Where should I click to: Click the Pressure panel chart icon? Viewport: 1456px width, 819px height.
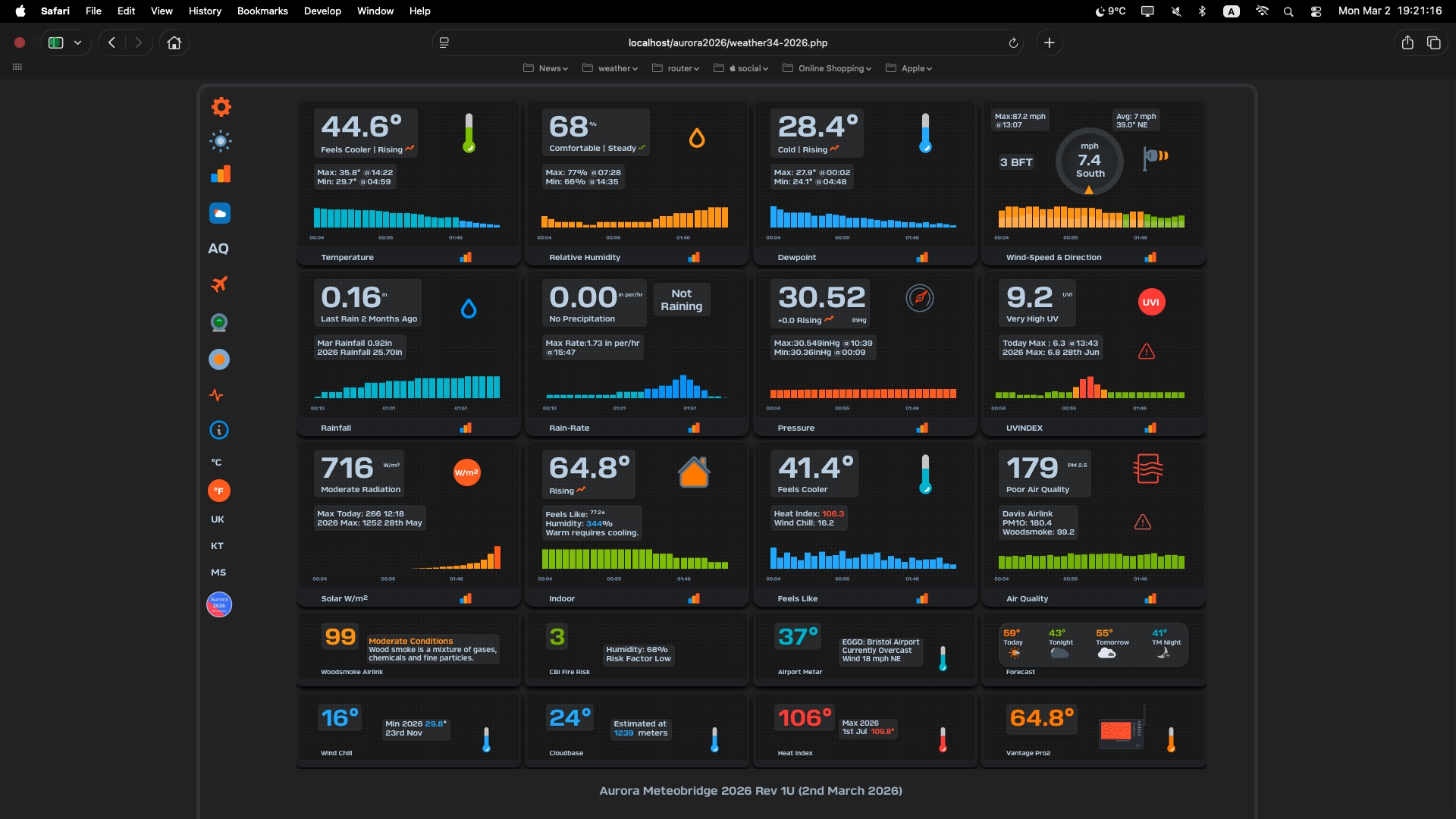pos(922,428)
